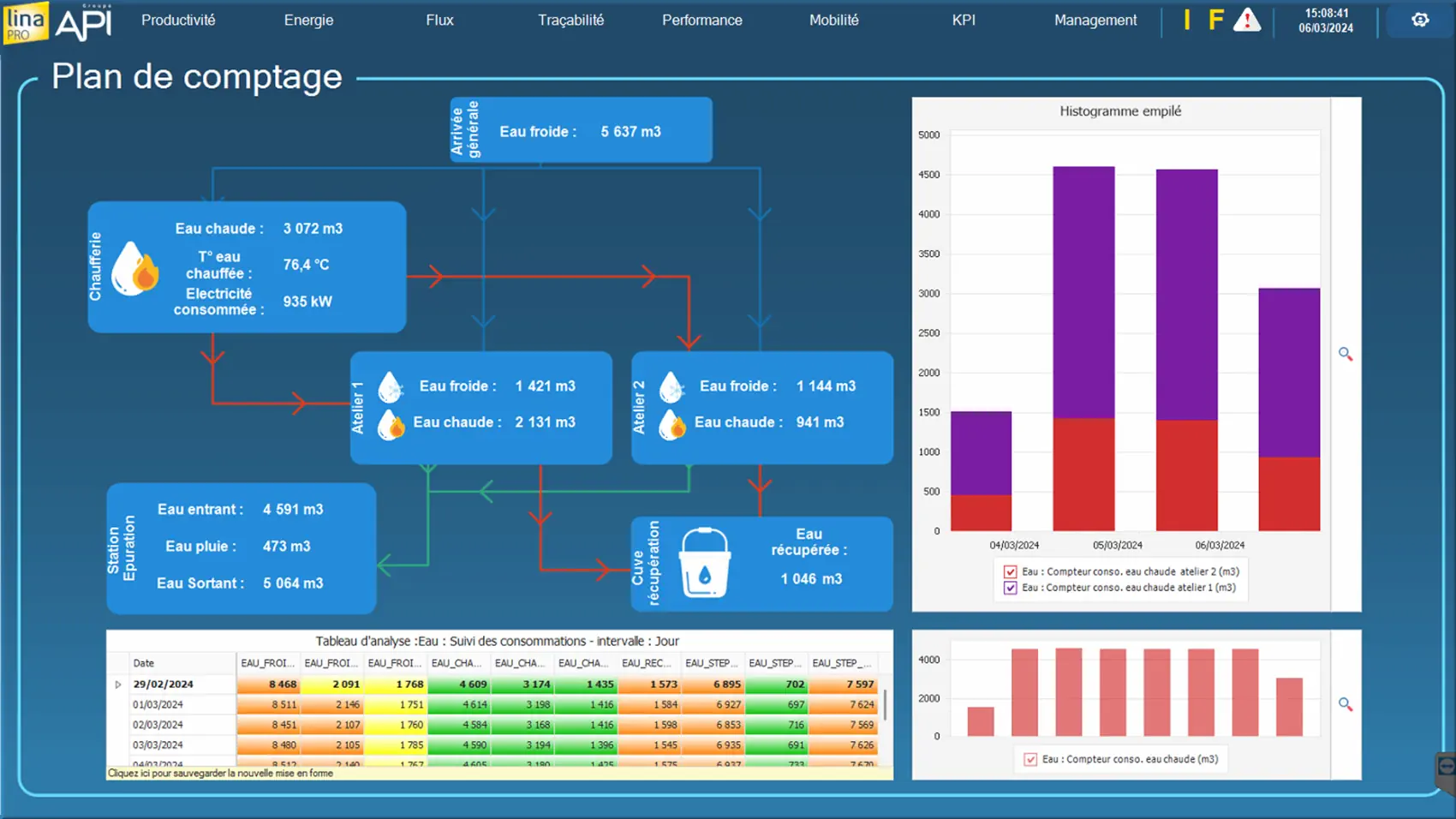Click the Lina PRO logo
1456x819 pixels.
coord(26,22)
